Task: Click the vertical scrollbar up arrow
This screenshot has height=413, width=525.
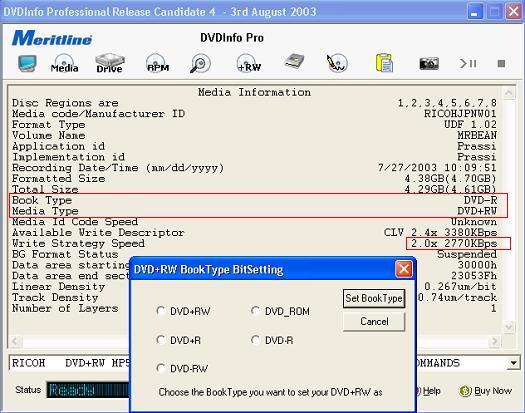Action: [x=509, y=93]
